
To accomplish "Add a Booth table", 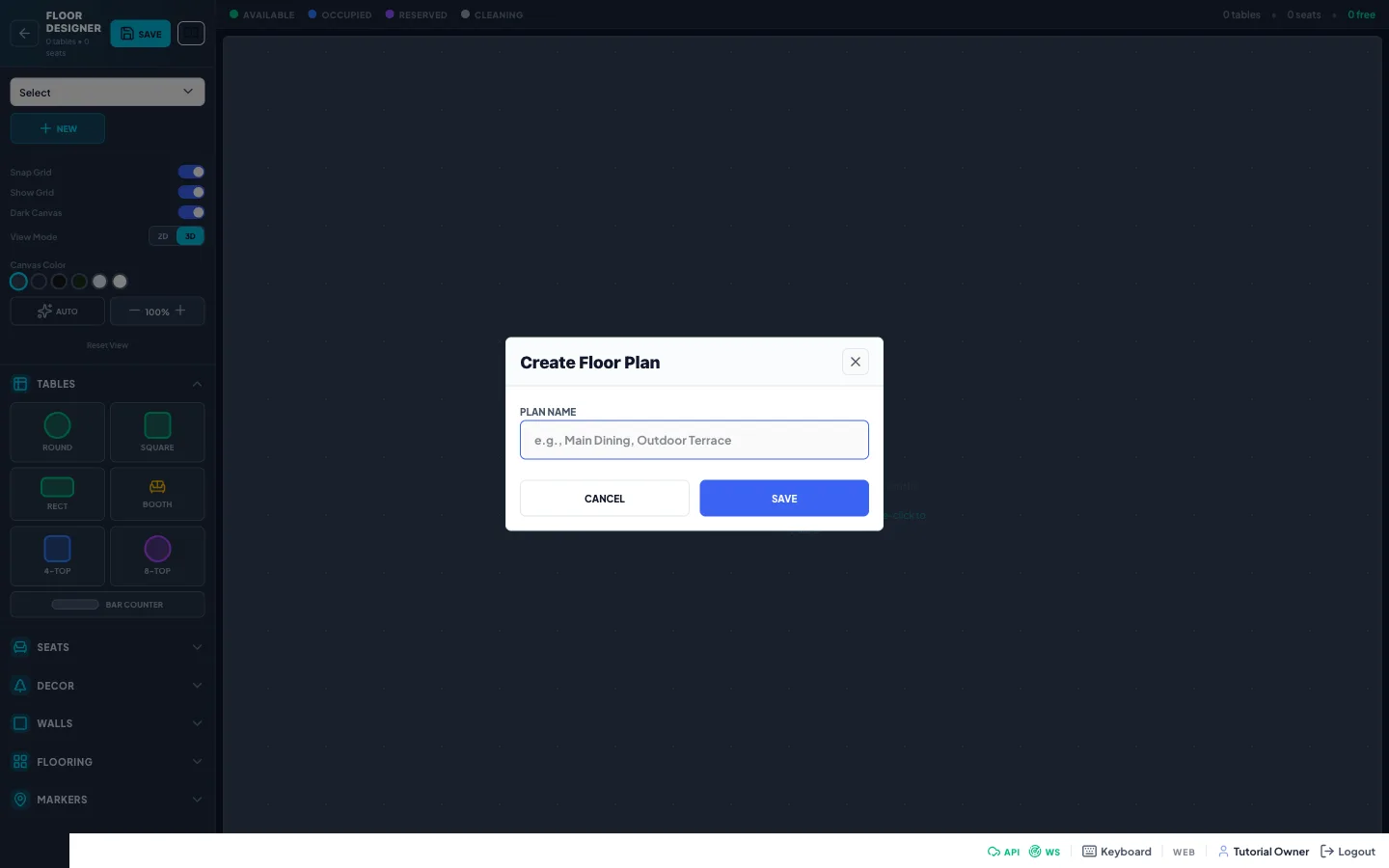I will tap(157, 494).
